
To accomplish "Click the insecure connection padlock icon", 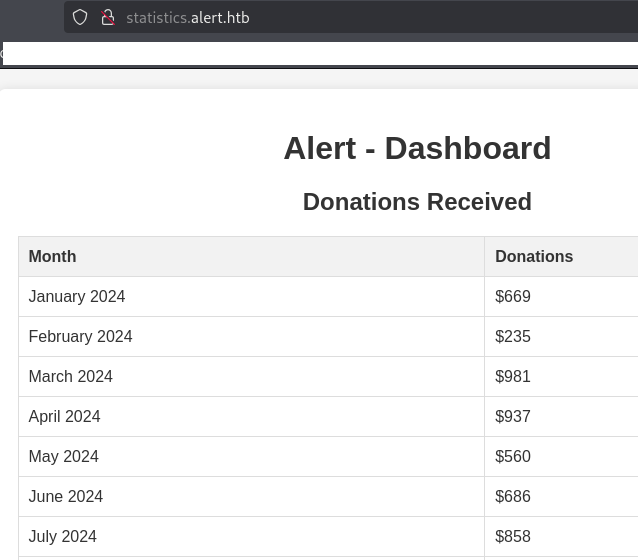I will click(108, 17).
